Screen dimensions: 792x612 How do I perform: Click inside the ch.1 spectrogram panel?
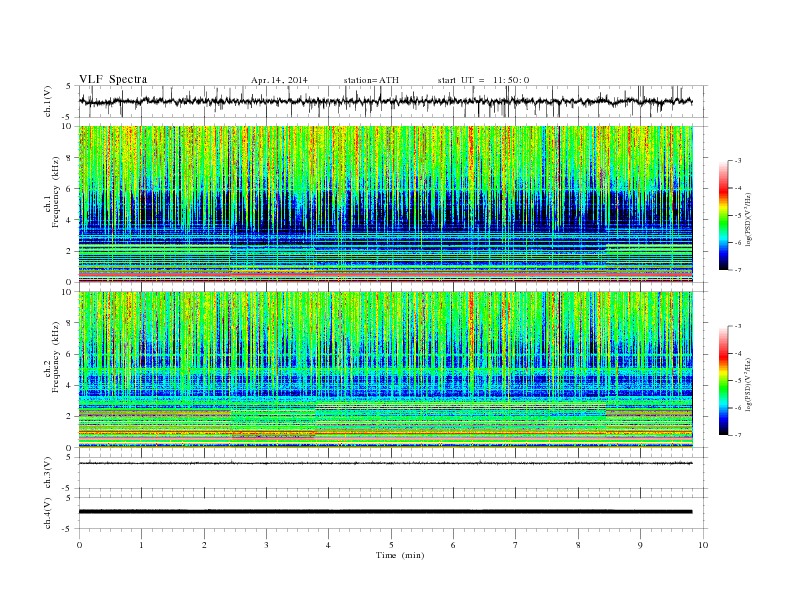coord(386,204)
